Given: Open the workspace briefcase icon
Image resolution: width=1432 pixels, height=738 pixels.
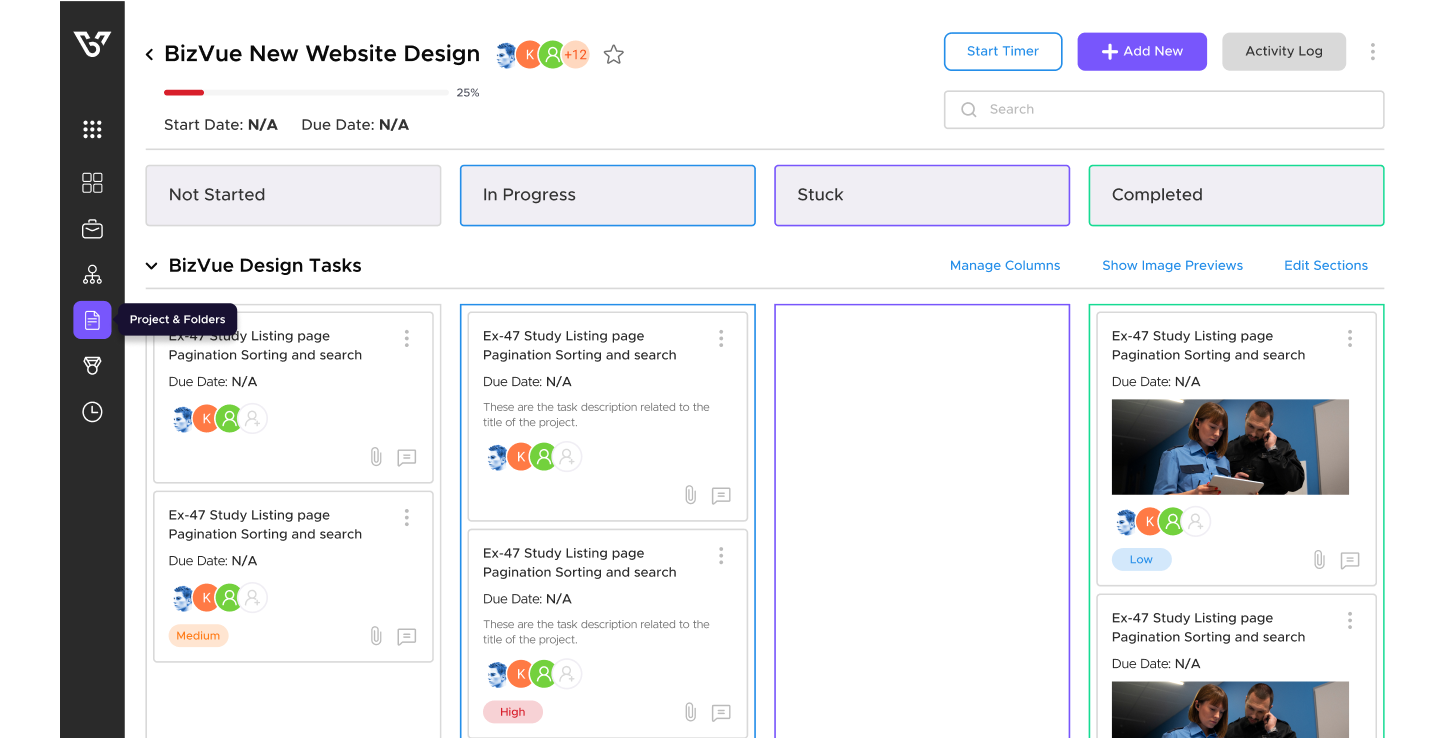Looking at the screenshot, I should point(92,229).
